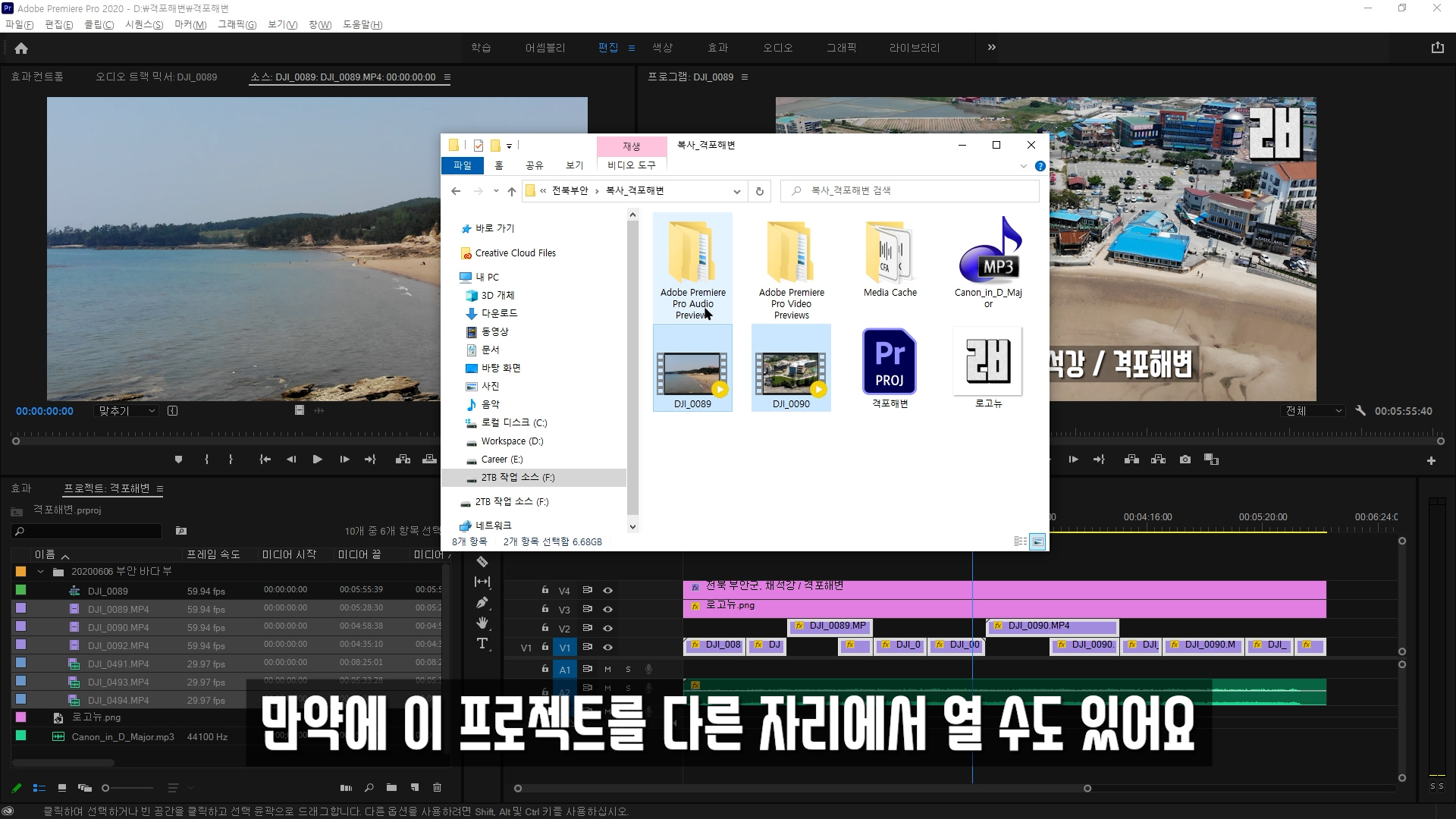1456x819 pixels.
Task: Collapse the 20200606 부안 바다부 bin
Action: 41,572
